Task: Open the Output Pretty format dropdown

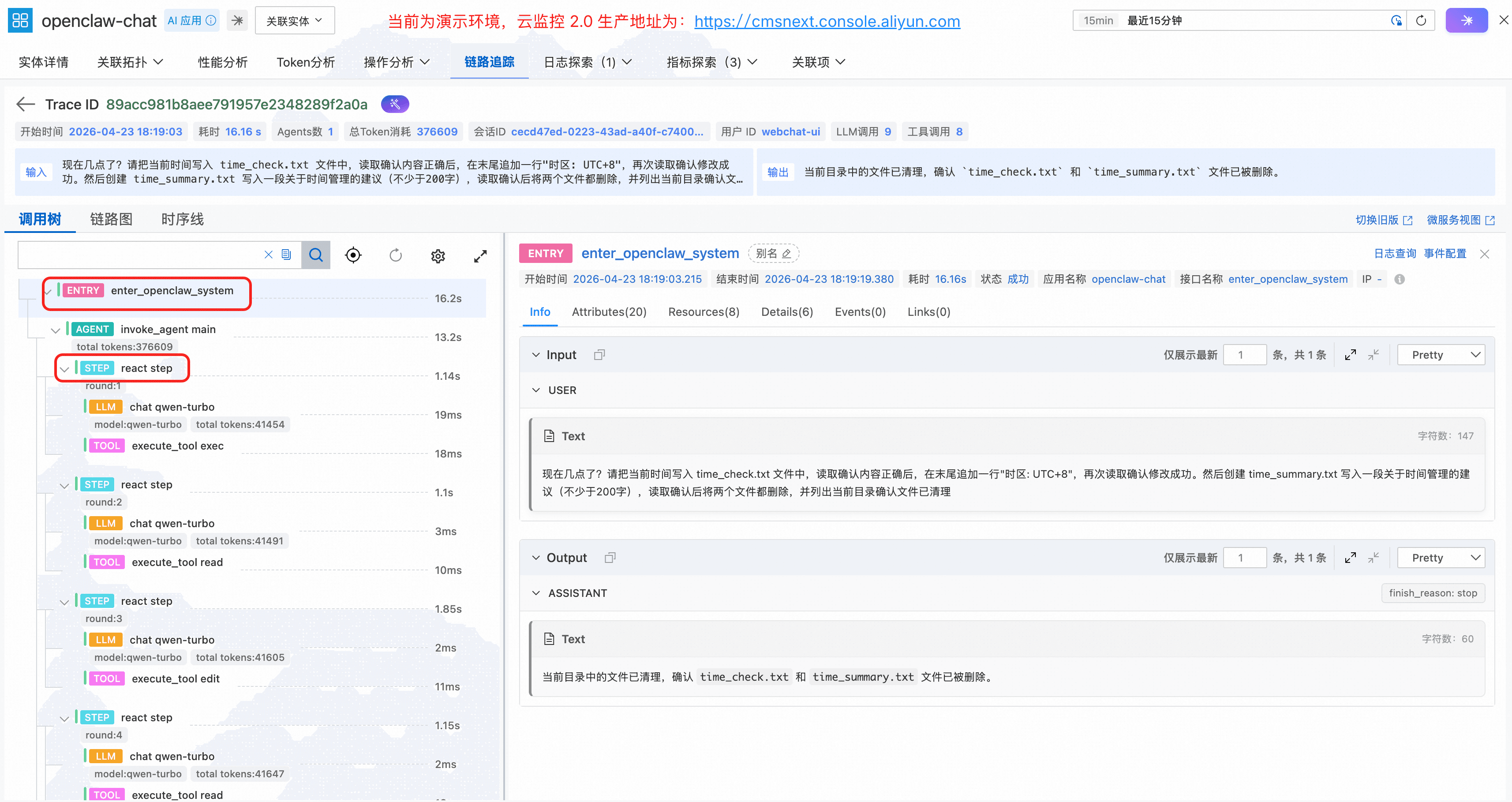Action: pyautogui.click(x=1441, y=558)
